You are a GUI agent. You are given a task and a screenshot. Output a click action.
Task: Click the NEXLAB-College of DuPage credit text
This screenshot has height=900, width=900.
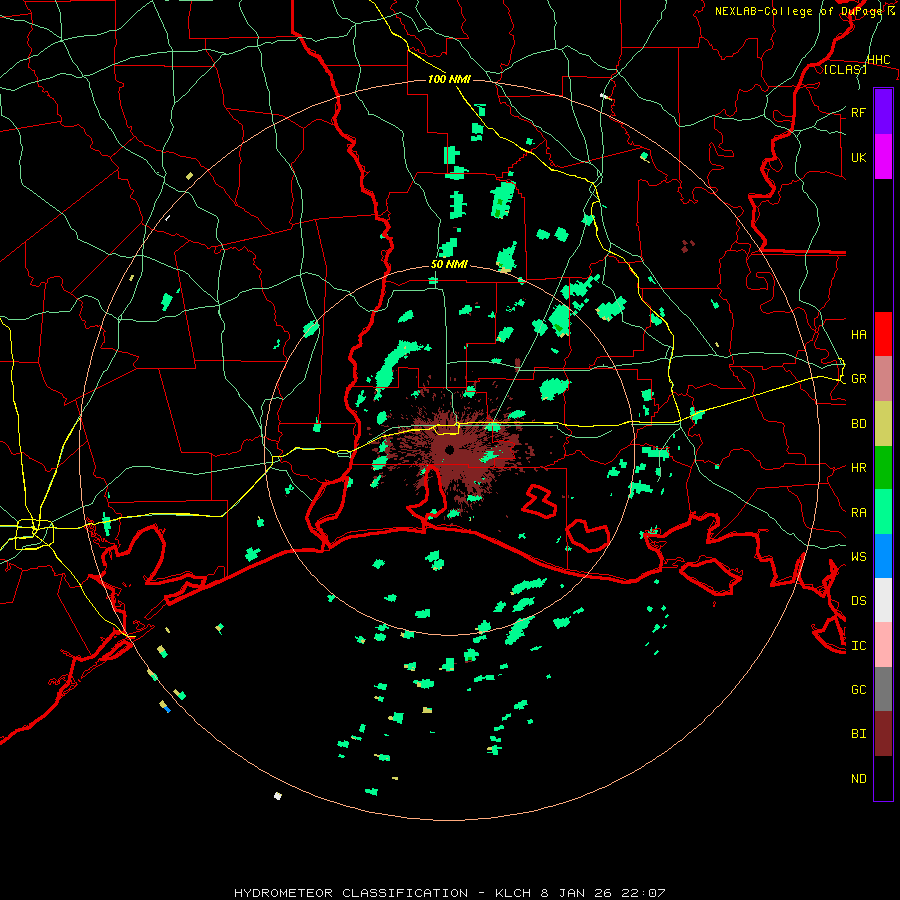coord(804,11)
